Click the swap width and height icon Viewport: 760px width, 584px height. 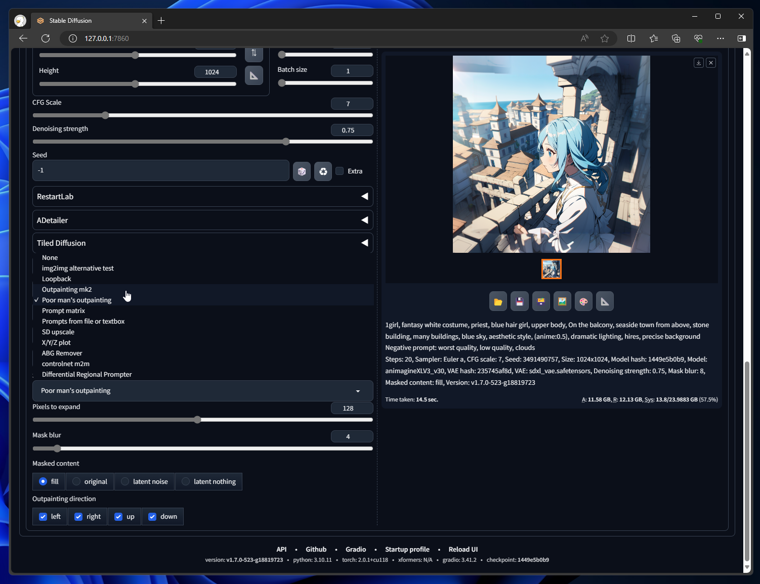(x=254, y=53)
